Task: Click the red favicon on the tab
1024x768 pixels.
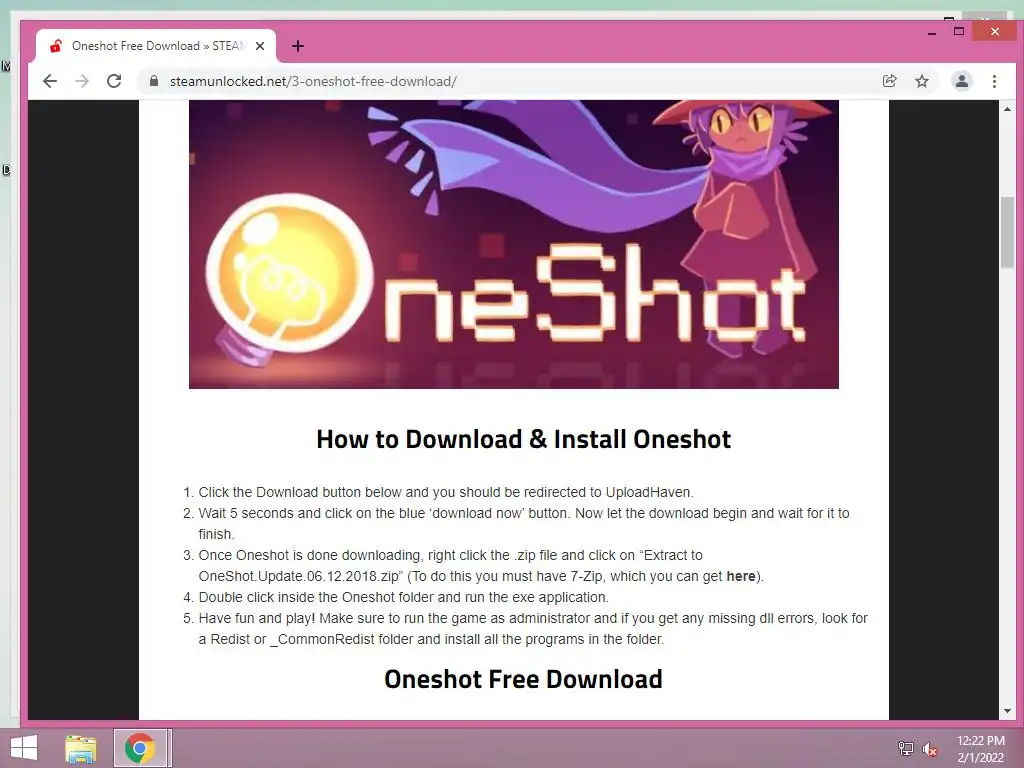Action: coord(56,46)
